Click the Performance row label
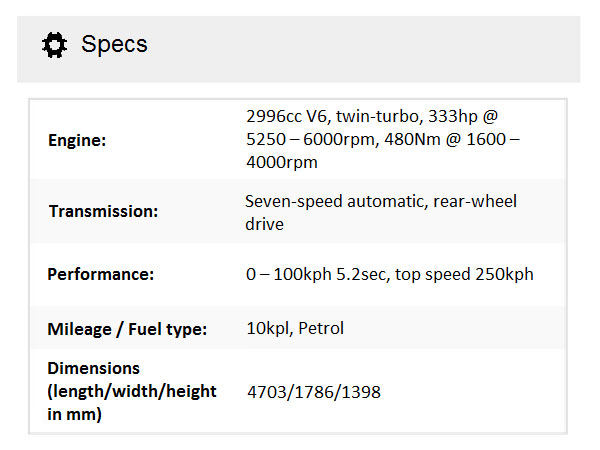 (x=101, y=274)
